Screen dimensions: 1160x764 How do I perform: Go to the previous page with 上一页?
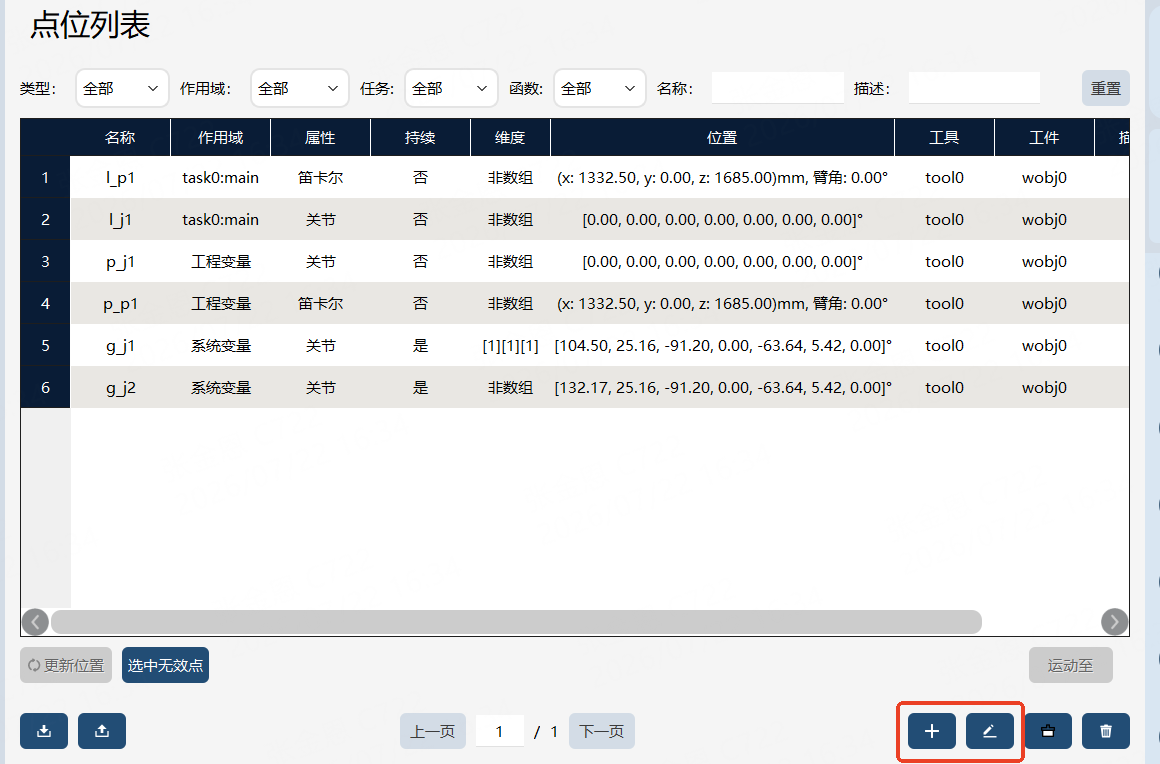(433, 731)
